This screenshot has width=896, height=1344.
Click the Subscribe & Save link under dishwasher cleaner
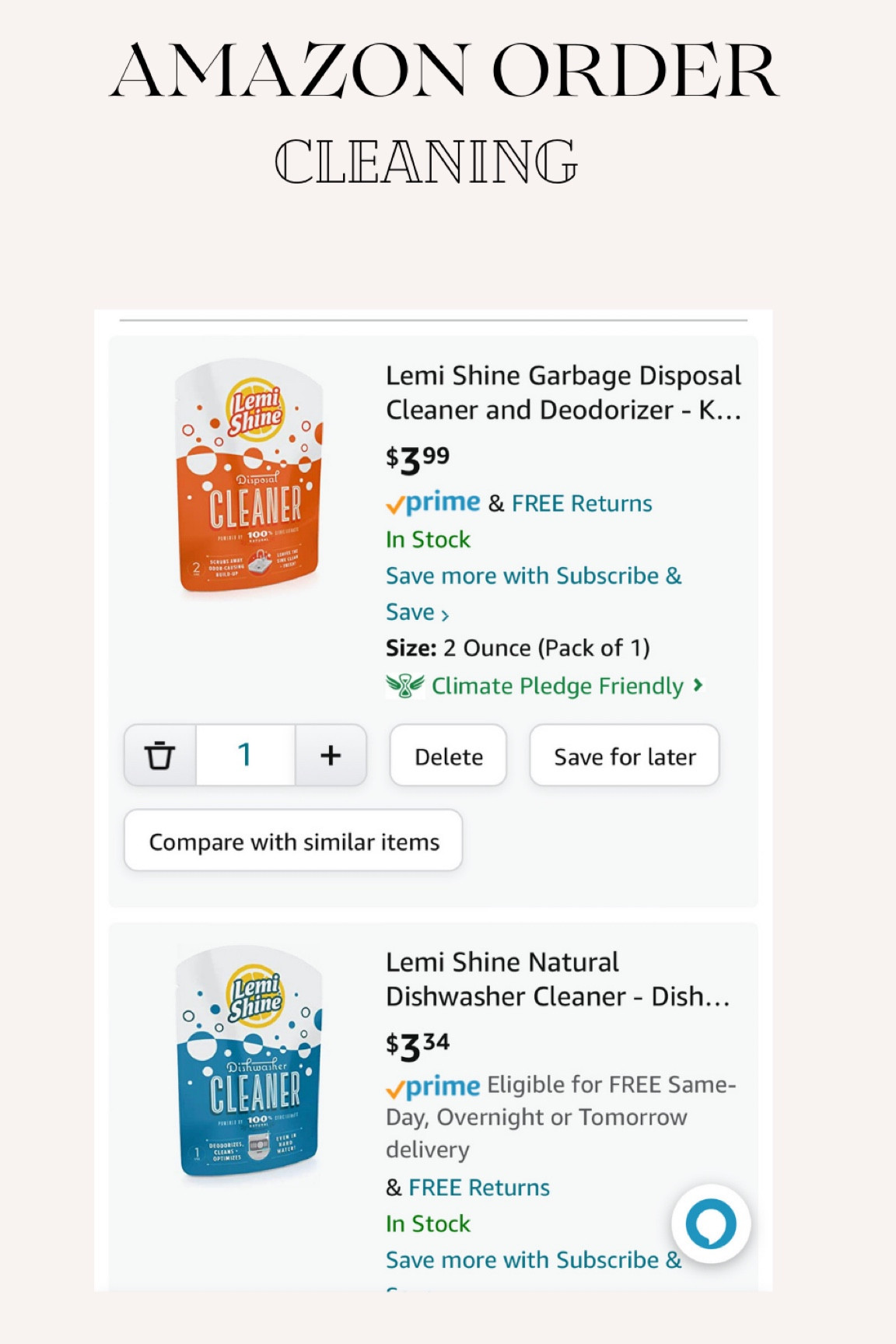coord(533,1260)
